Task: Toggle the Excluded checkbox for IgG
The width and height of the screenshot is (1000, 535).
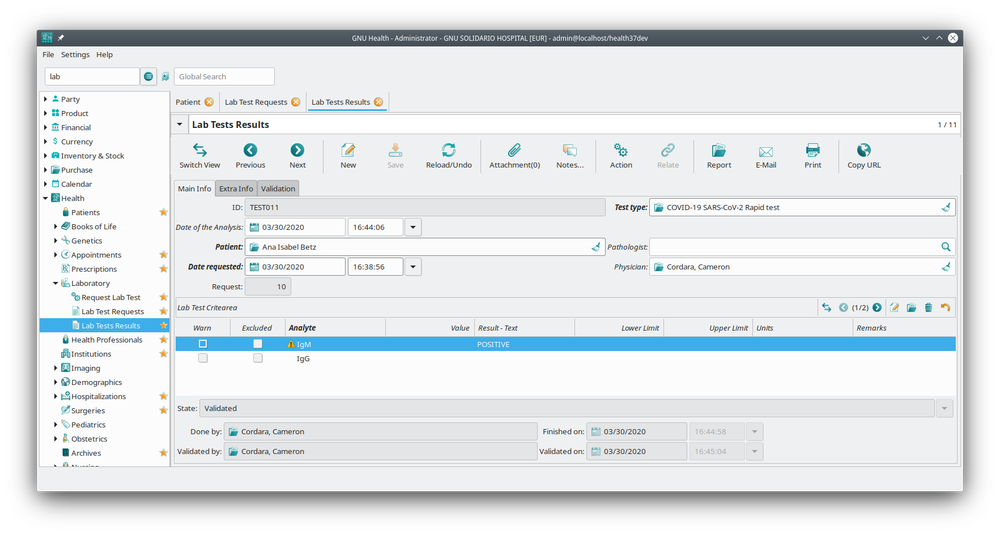Action: pyautogui.click(x=258, y=358)
